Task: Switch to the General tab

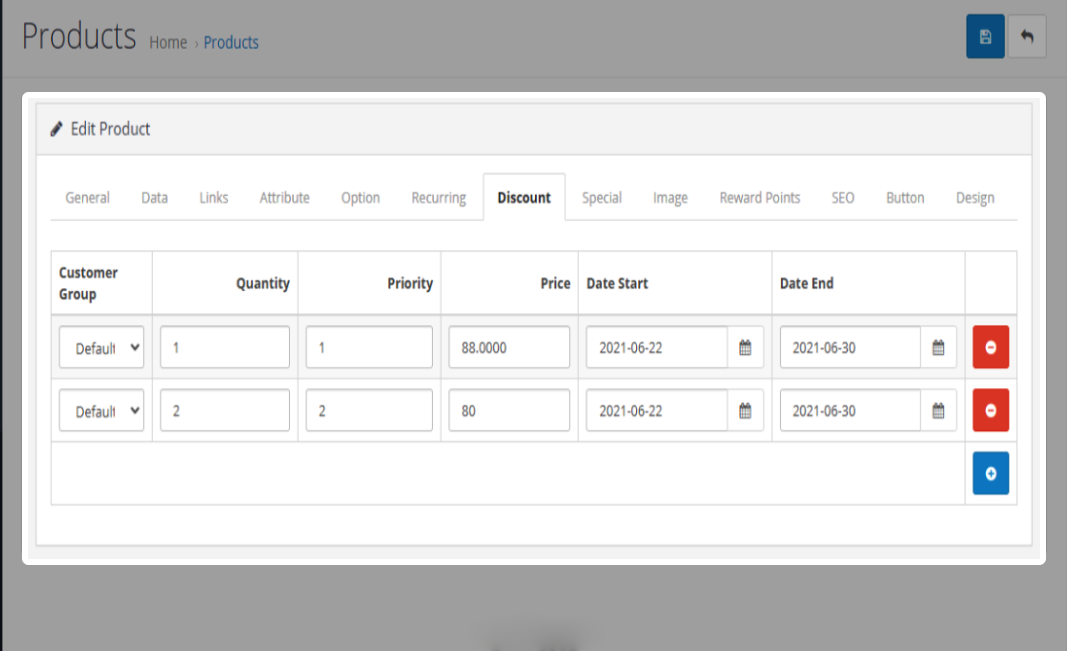Action: [x=87, y=198]
